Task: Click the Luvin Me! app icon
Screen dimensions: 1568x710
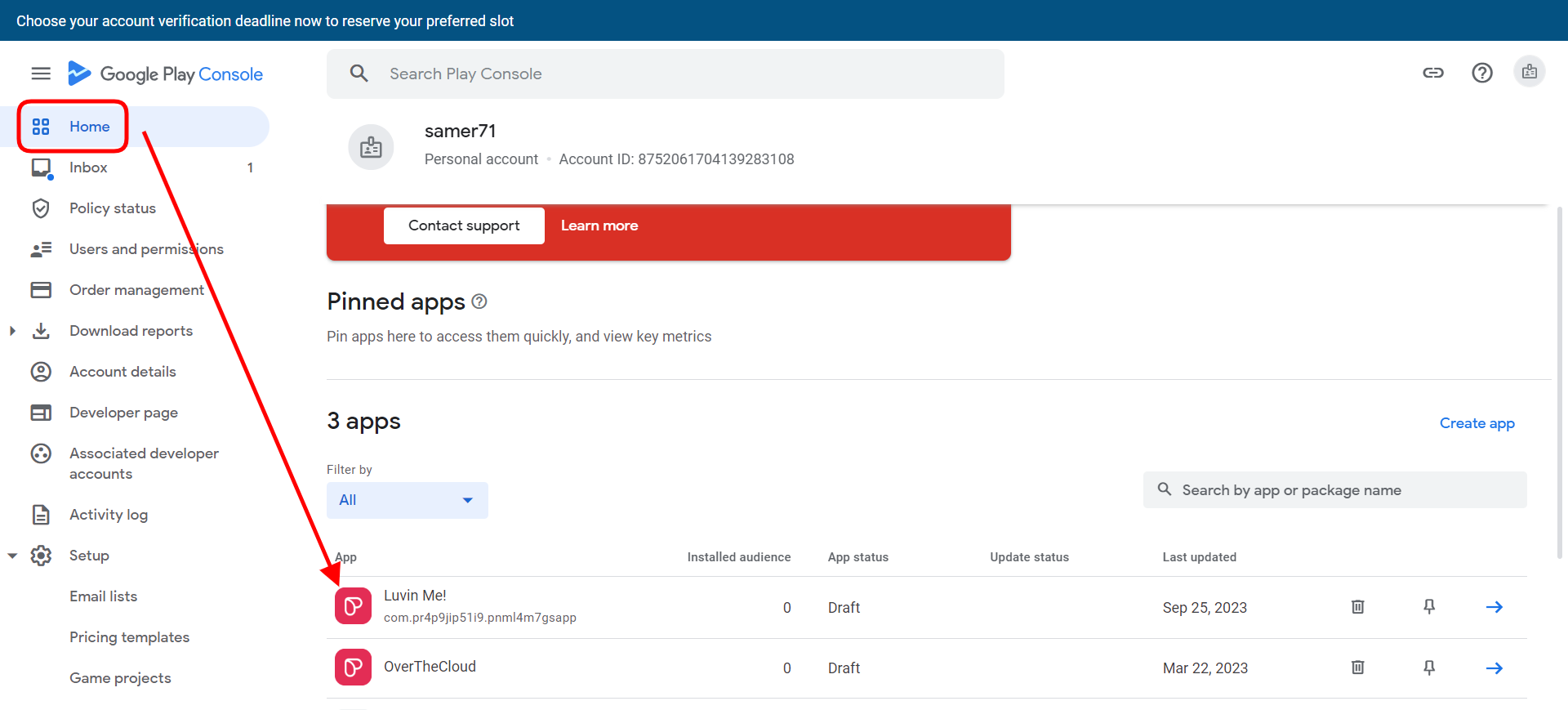Action: [353, 606]
